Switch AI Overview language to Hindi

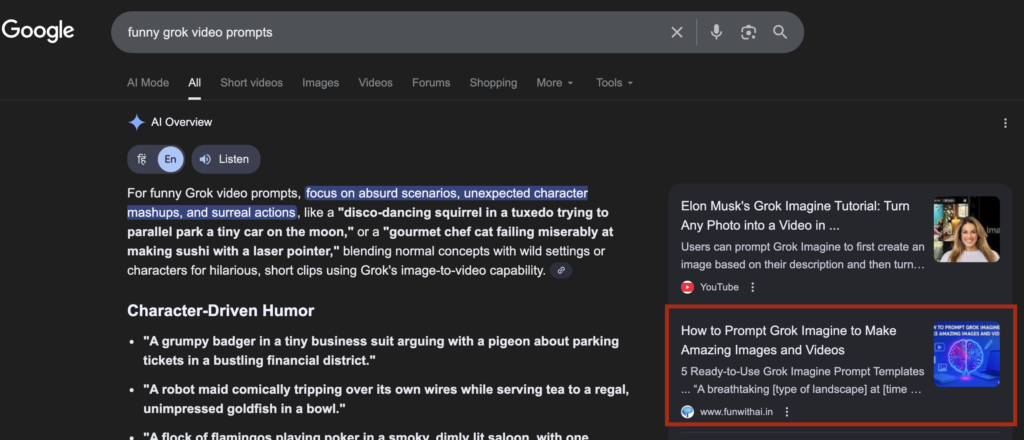142,159
